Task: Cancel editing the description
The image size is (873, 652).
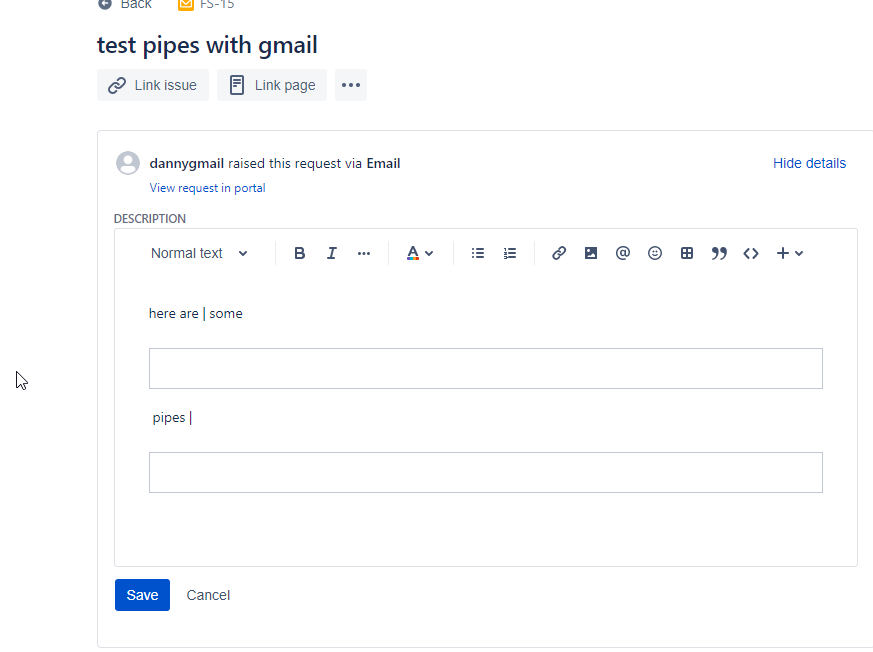Action: [208, 595]
